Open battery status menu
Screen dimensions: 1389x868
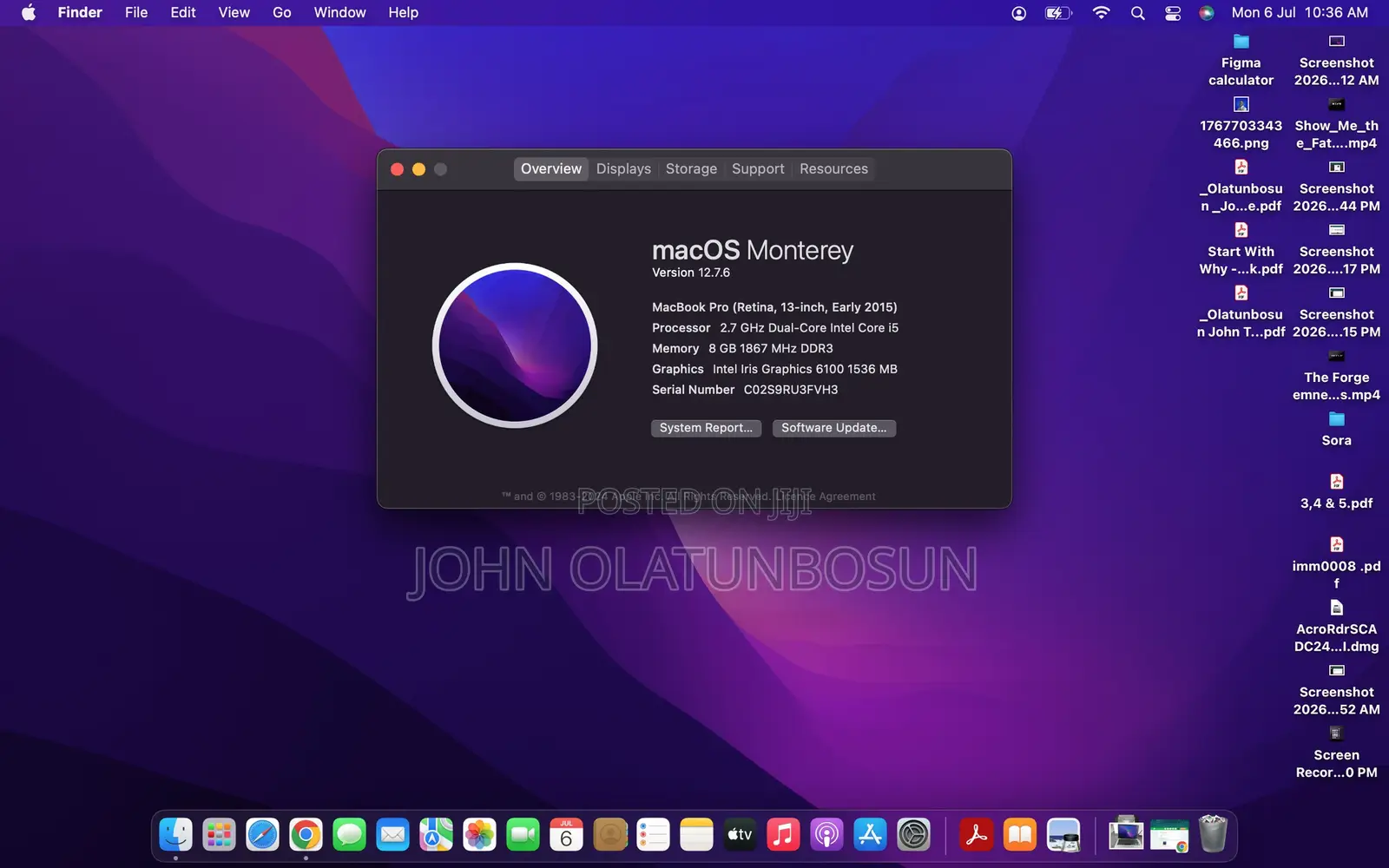coord(1058,13)
